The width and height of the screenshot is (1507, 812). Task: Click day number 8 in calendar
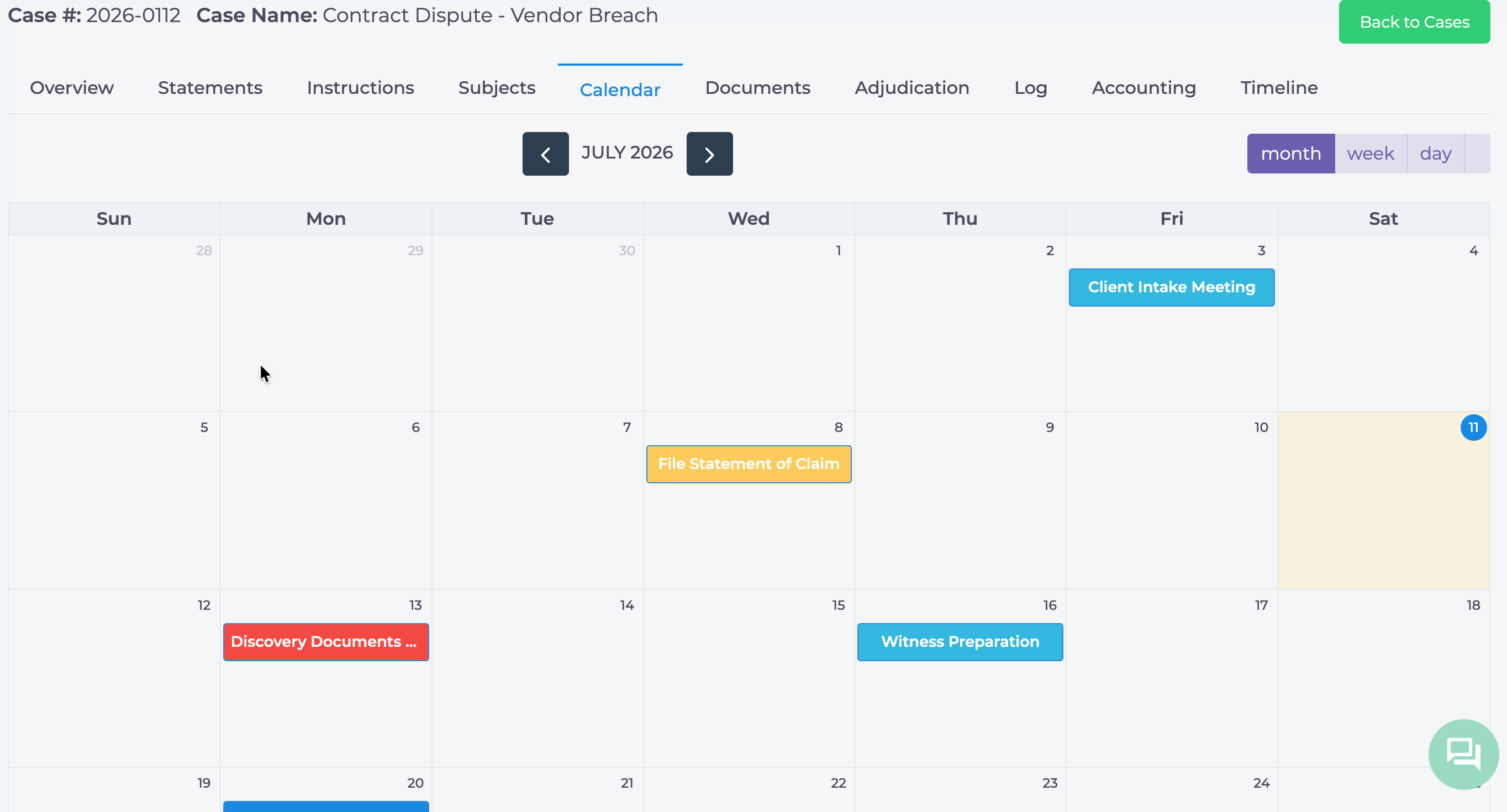pyautogui.click(x=837, y=428)
